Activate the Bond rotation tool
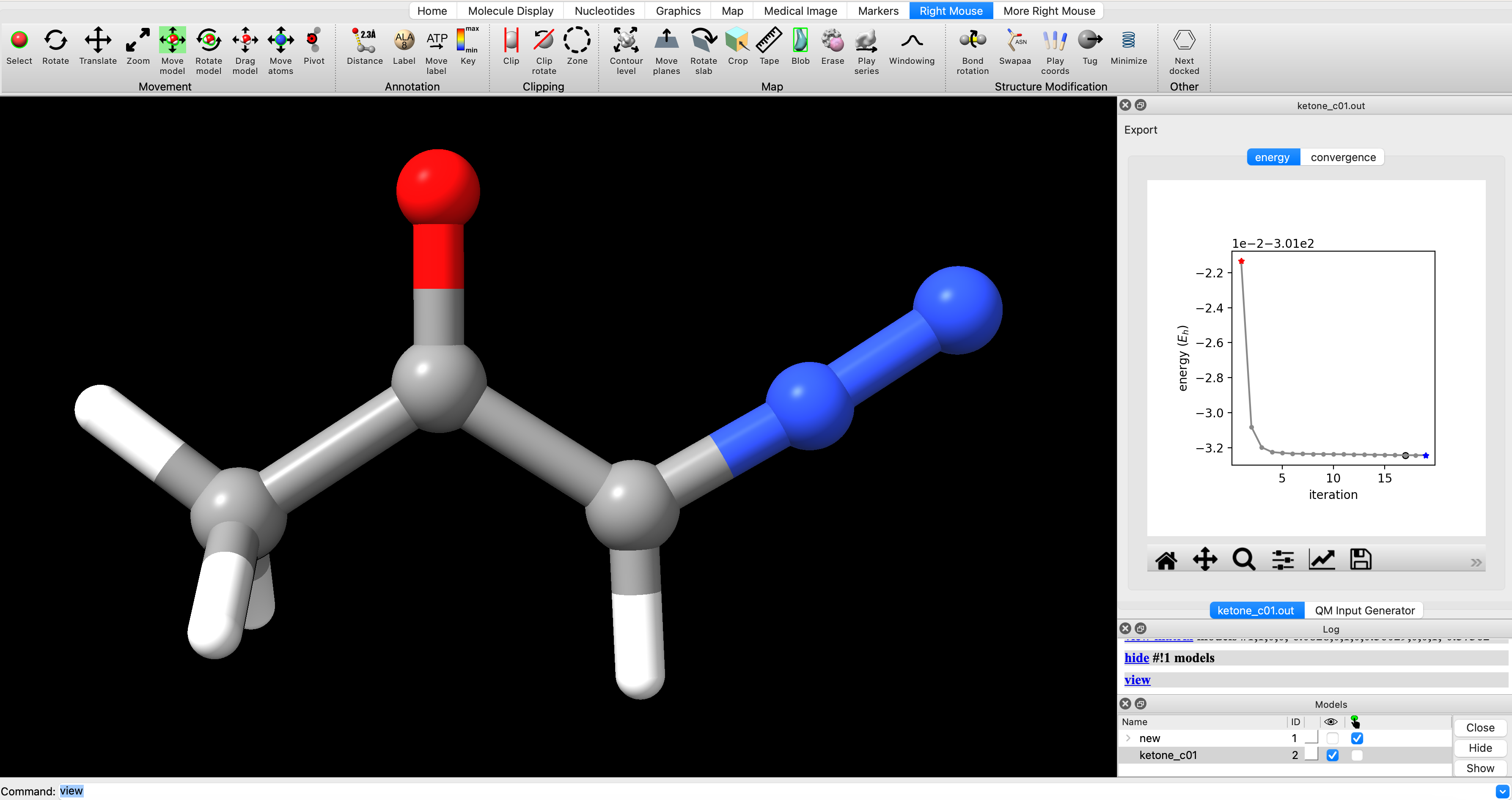The height and width of the screenshot is (800, 1512). click(x=973, y=40)
